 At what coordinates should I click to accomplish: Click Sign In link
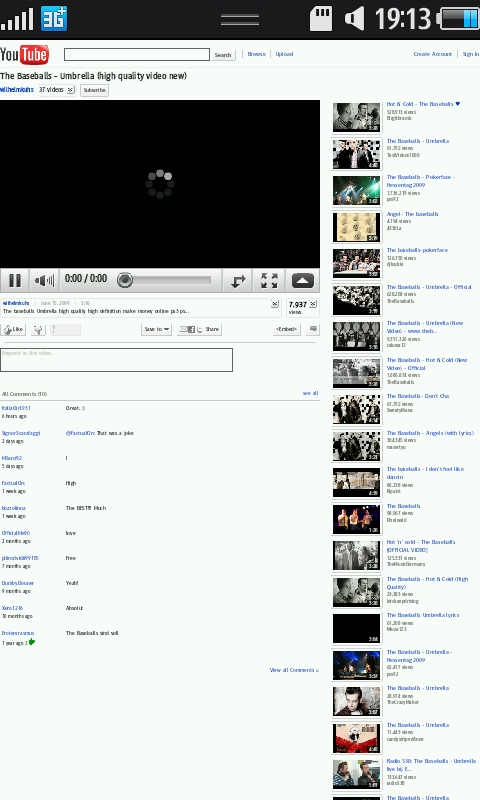pos(471,54)
